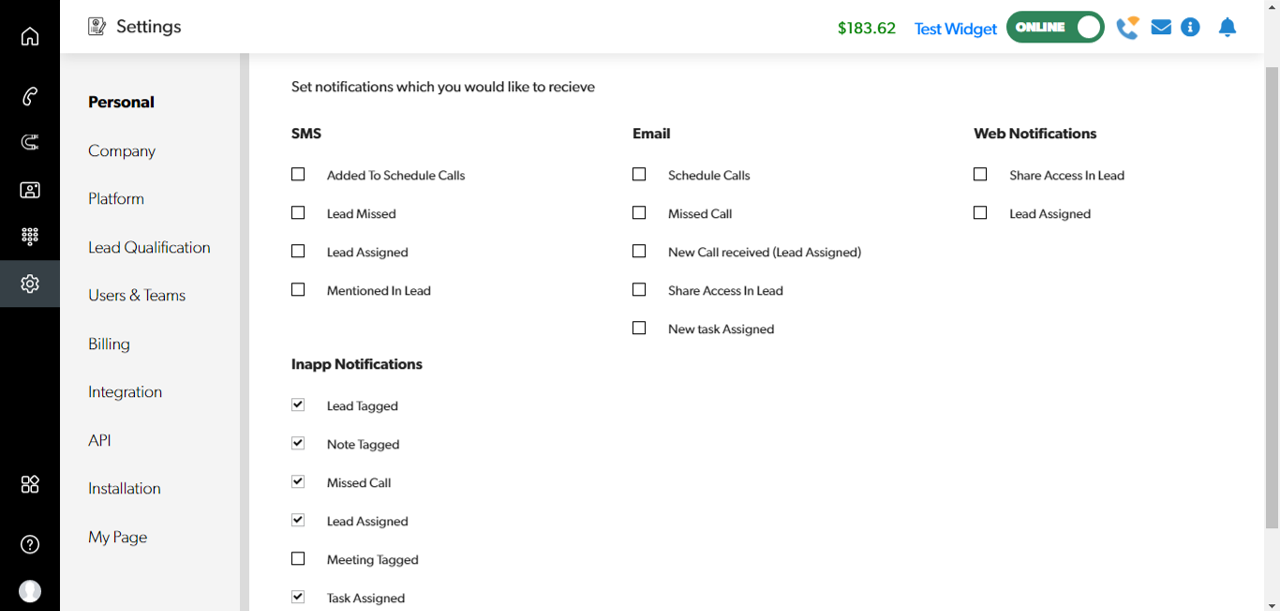Uncheck Inapp Note Tagged notification
1280x611 pixels.
tap(298, 443)
